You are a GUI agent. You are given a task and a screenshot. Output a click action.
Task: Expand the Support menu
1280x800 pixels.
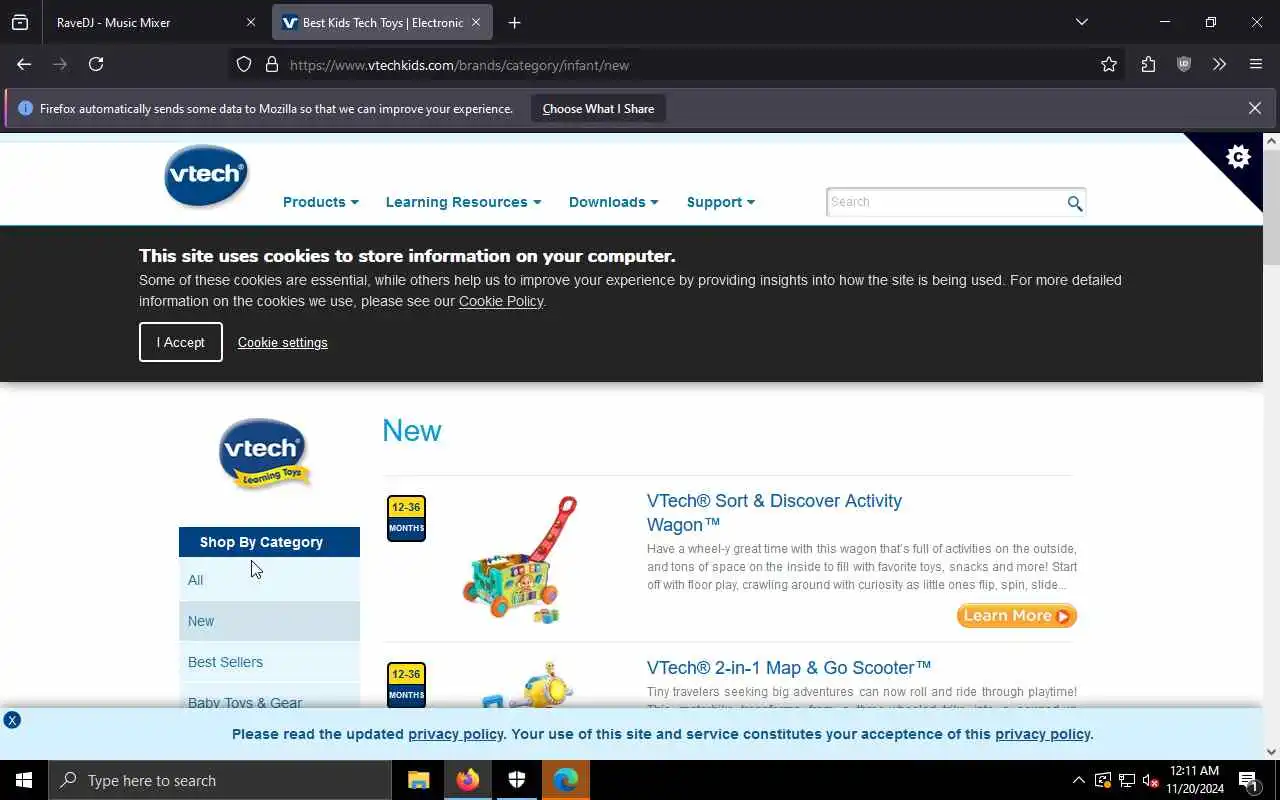coord(720,202)
